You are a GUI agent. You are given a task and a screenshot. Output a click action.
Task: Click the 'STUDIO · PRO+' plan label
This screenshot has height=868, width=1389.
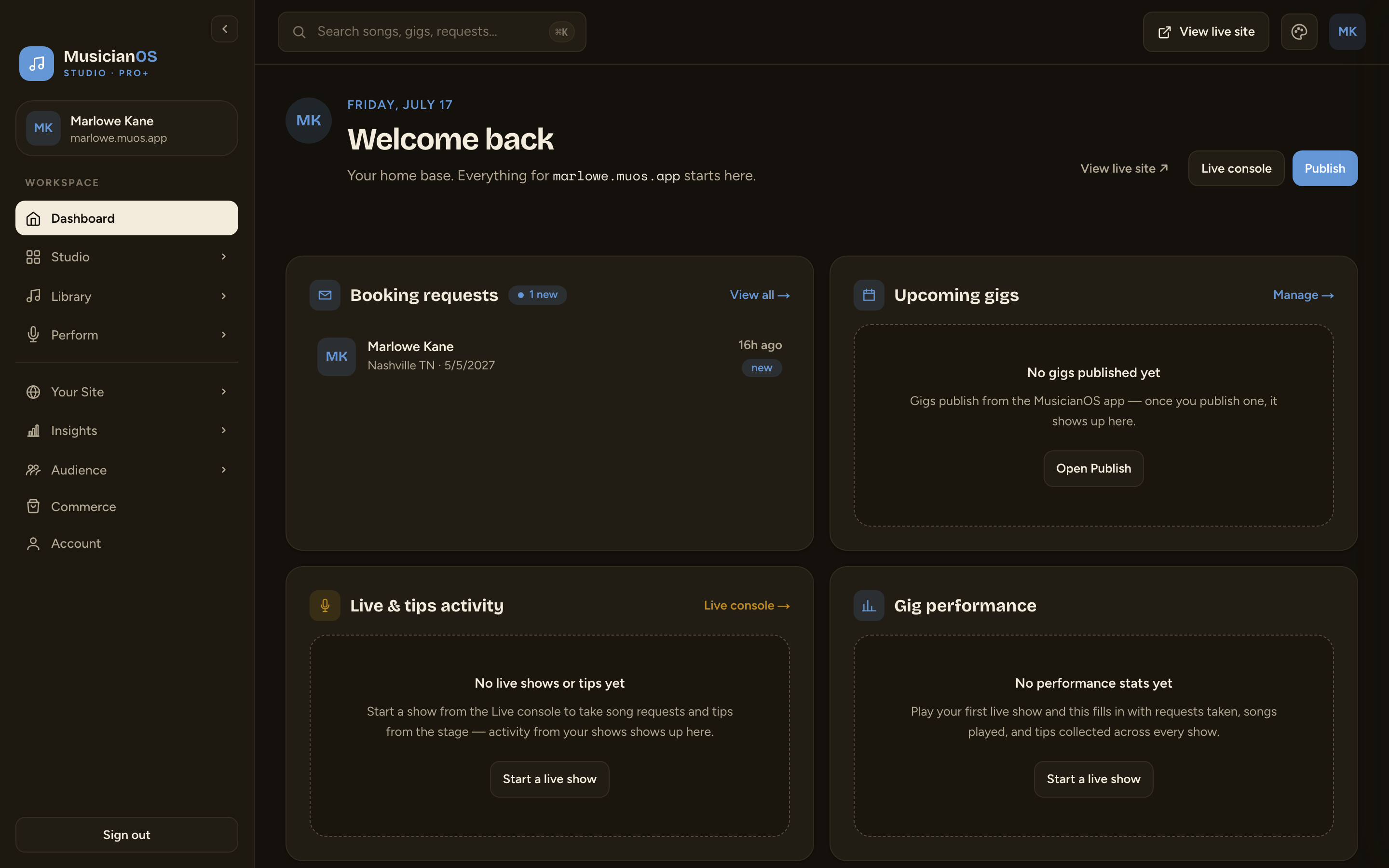[x=106, y=73]
